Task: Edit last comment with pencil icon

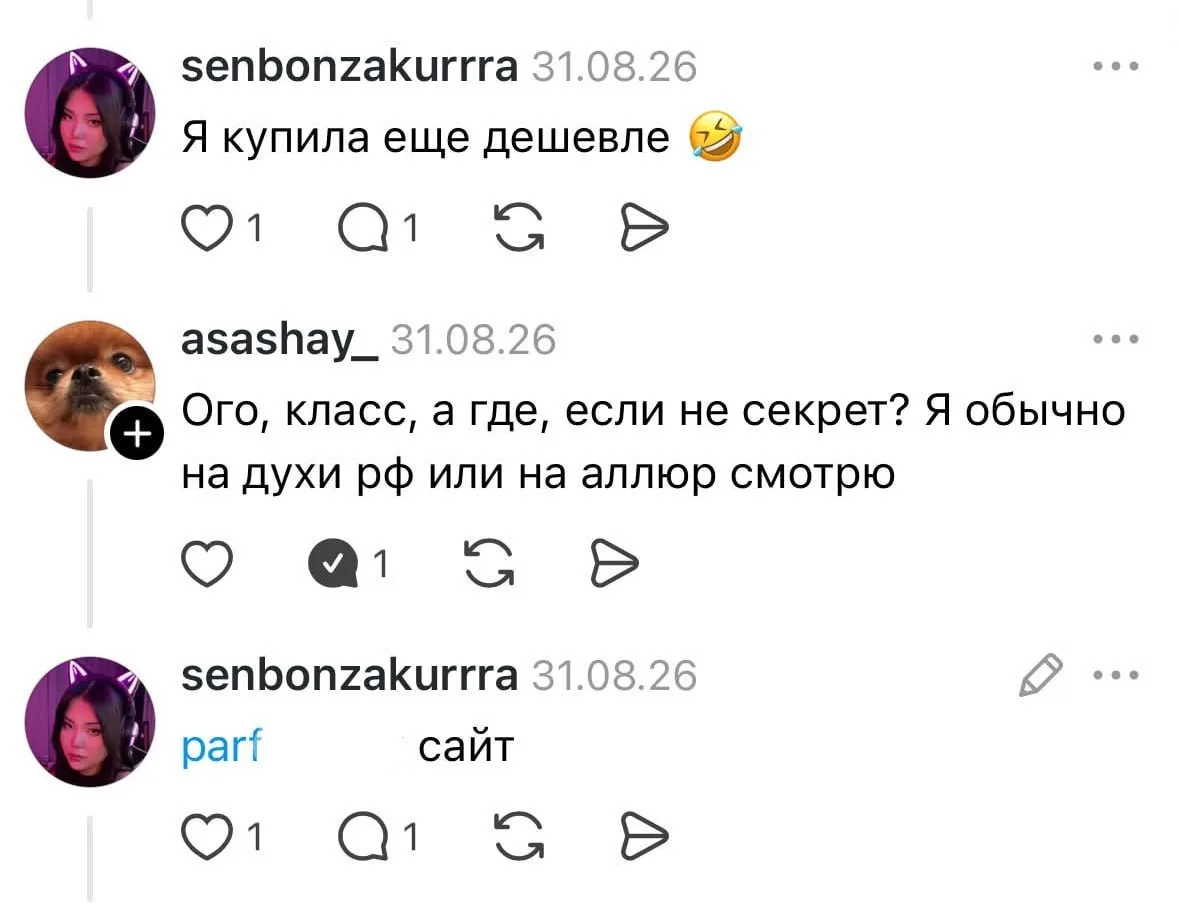Action: click(x=1041, y=674)
